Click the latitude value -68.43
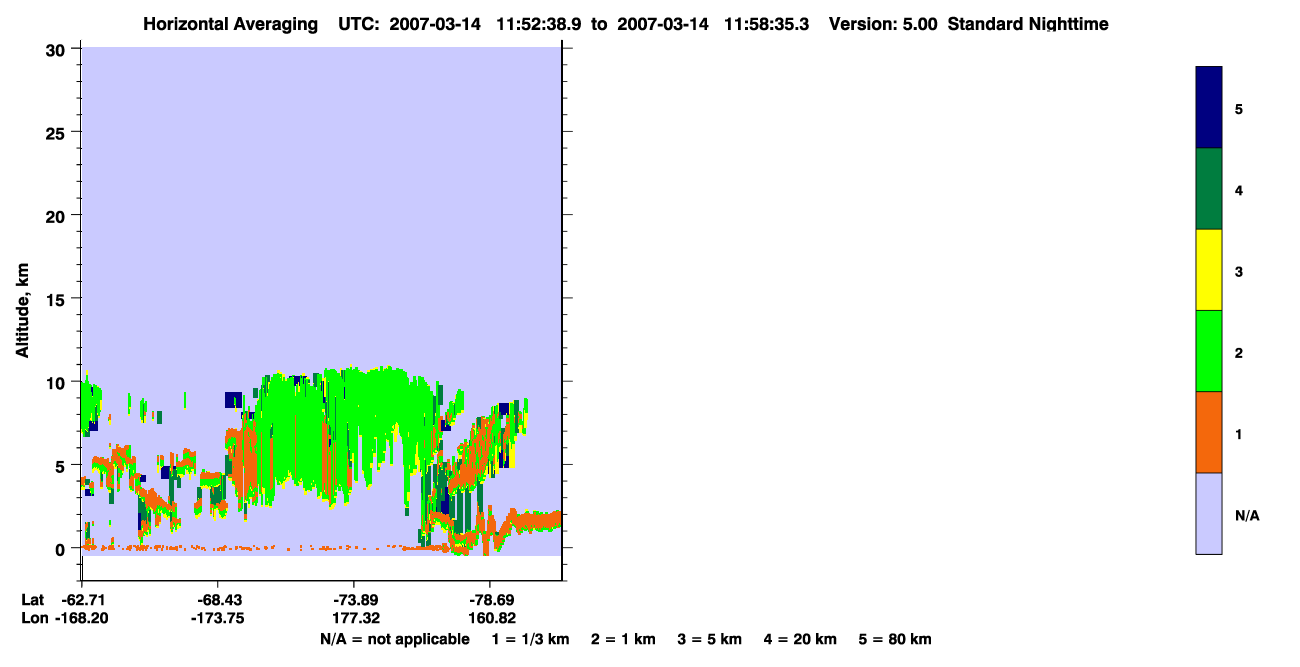 (217, 600)
